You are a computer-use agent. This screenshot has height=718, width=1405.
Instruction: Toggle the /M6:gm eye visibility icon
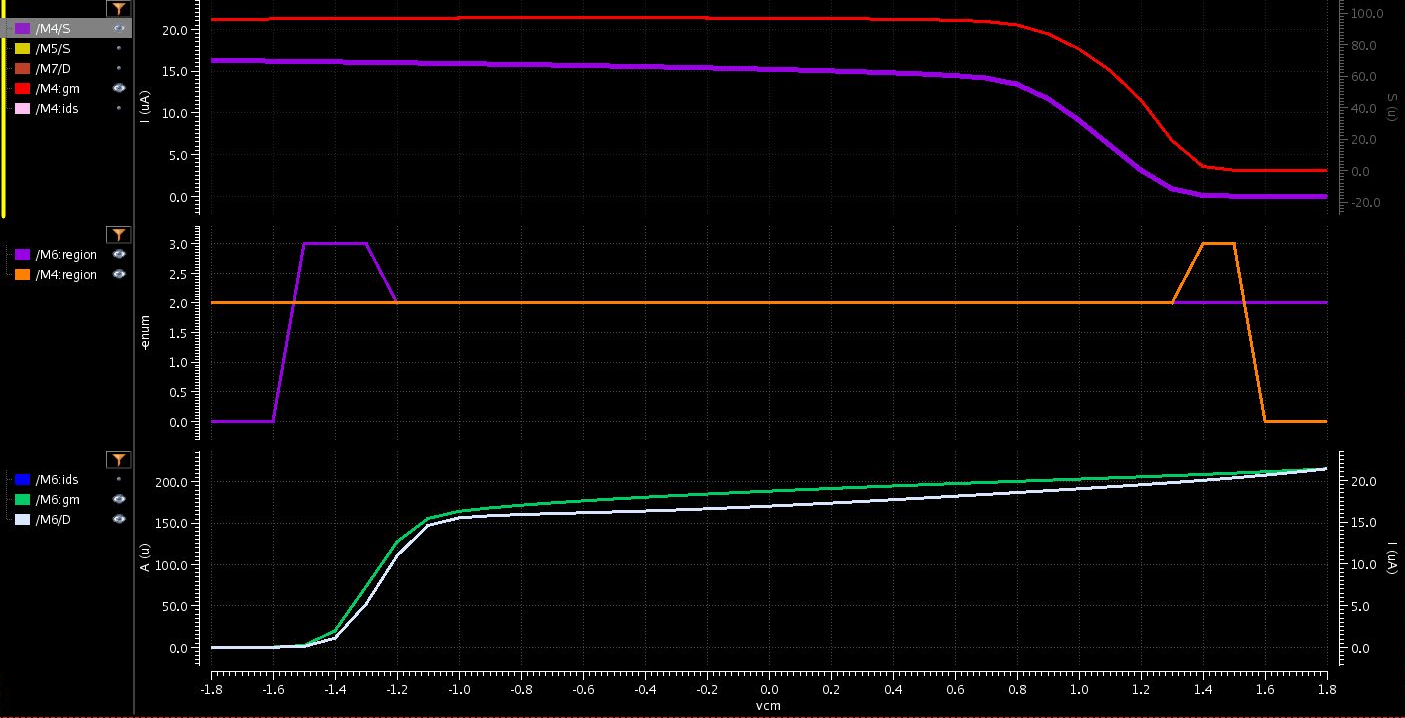[119, 499]
